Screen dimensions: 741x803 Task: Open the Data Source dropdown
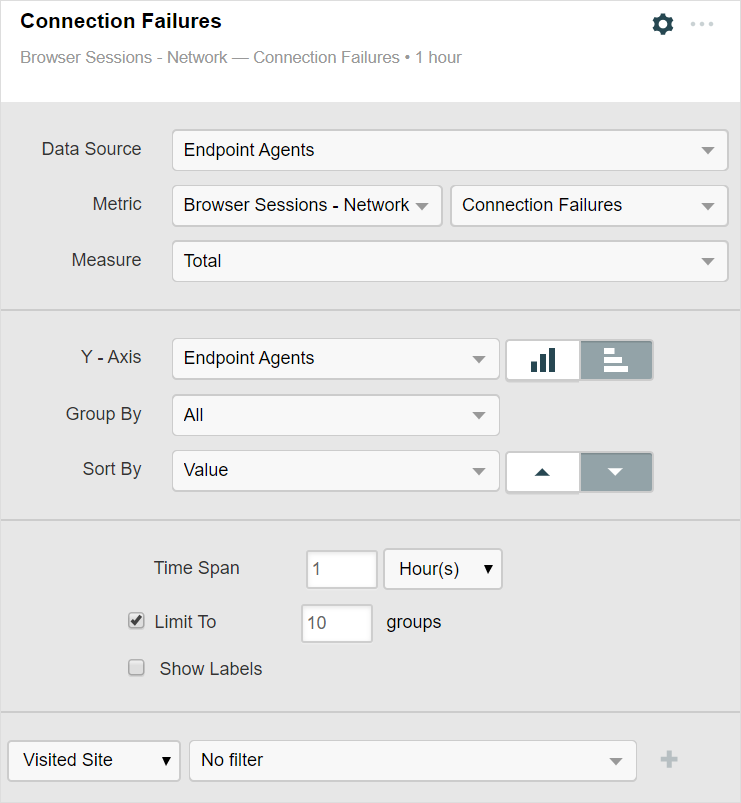coord(449,150)
